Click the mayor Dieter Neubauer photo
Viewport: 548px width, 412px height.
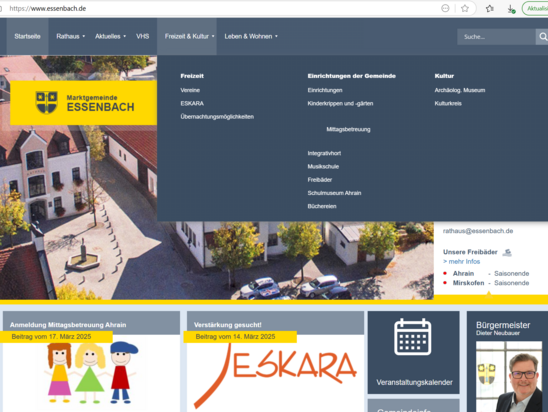coord(509,377)
